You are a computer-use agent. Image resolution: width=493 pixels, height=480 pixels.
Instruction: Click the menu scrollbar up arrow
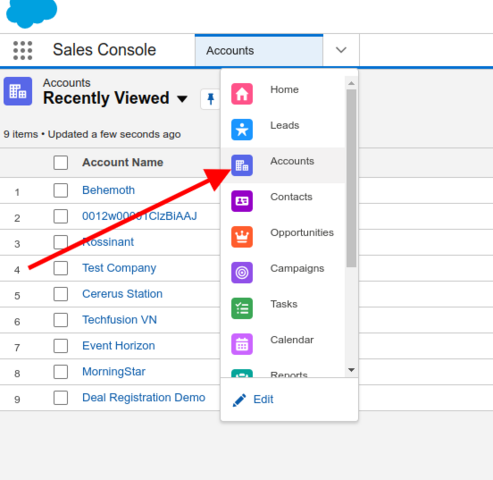[351, 83]
